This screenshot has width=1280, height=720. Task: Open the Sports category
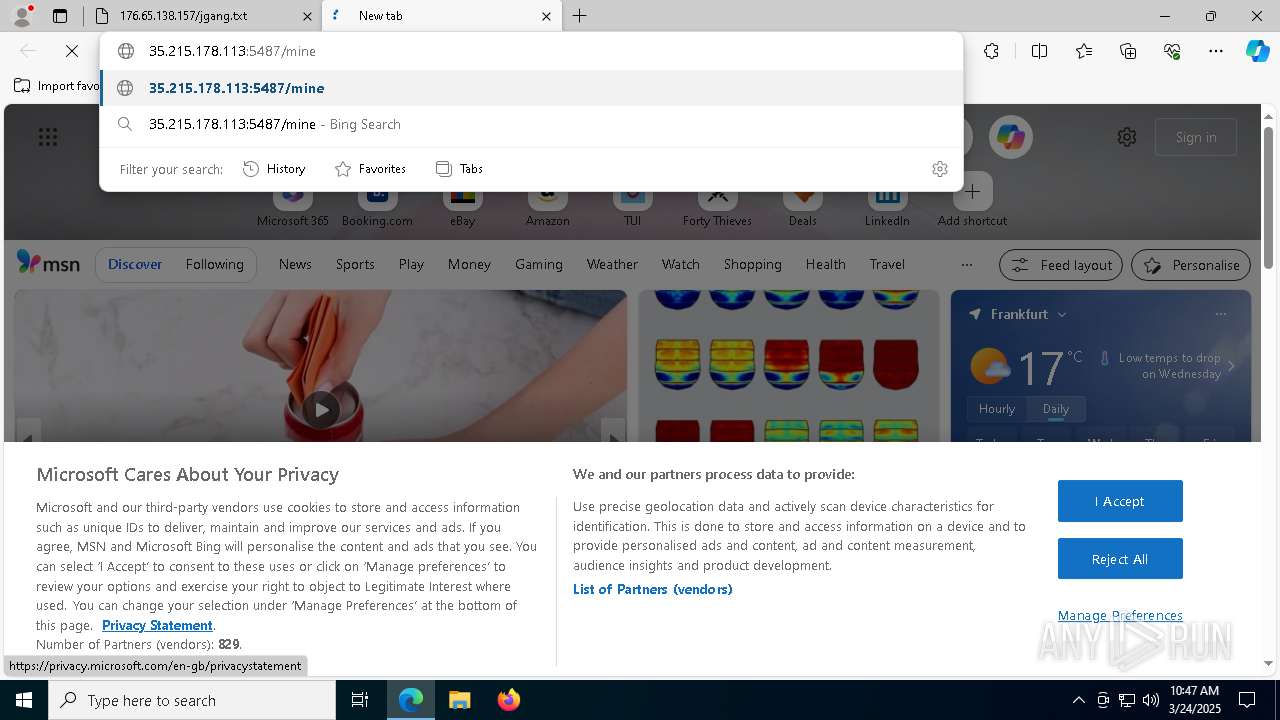point(355,264)
